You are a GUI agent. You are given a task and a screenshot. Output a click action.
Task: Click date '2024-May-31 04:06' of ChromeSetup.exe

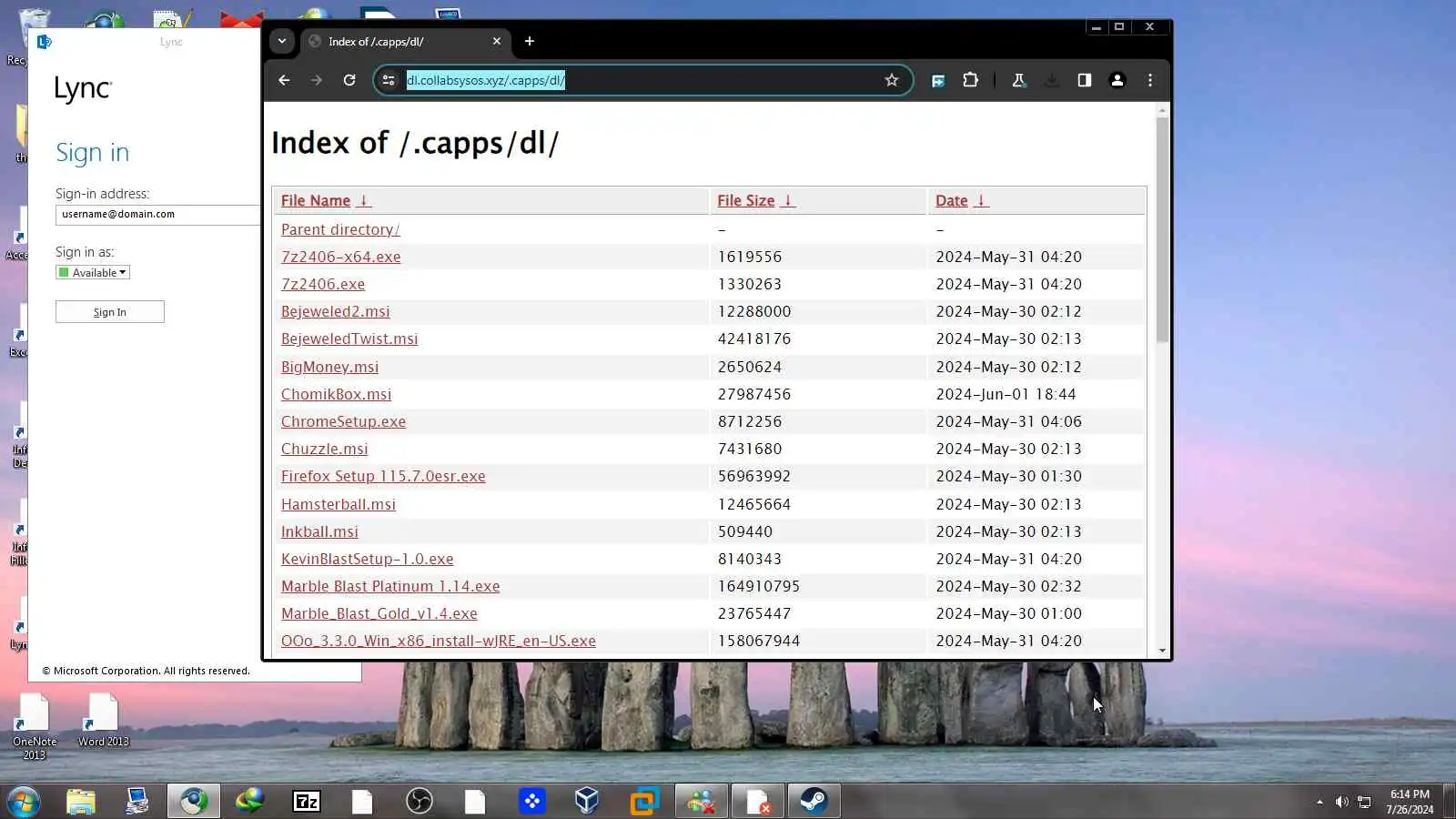(x=1008, y=421)
